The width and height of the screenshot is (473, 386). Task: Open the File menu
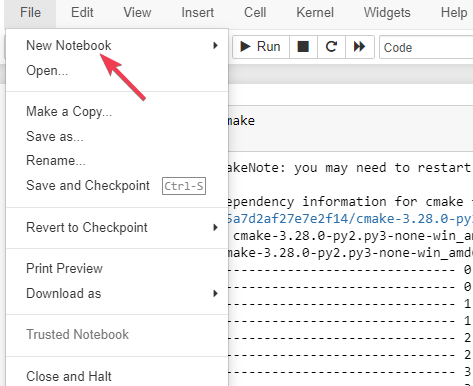pos(30,13)
